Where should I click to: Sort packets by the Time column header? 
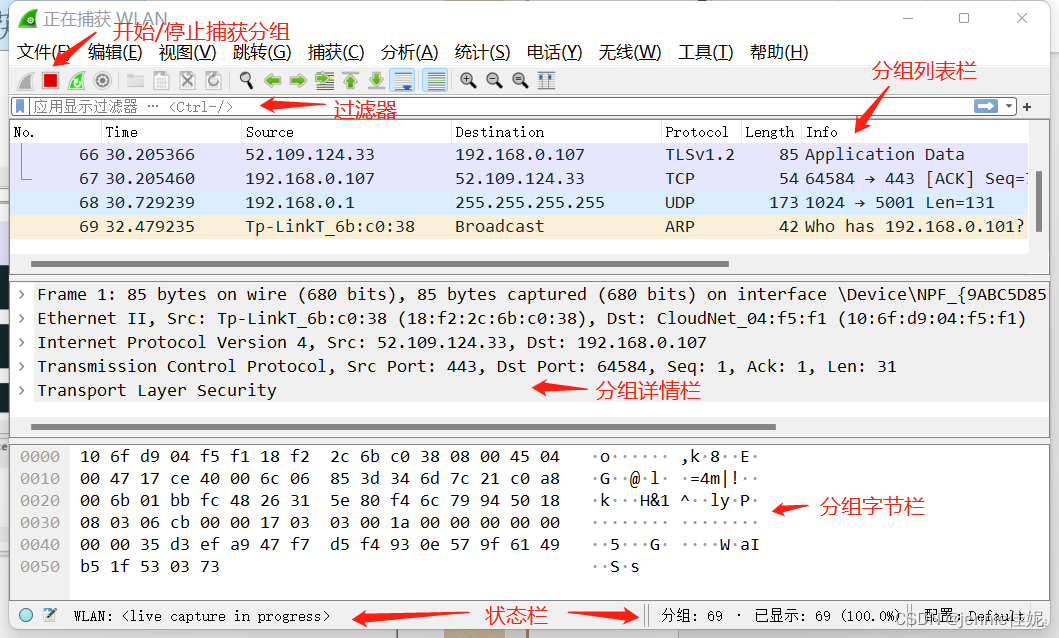pos(171,132)
